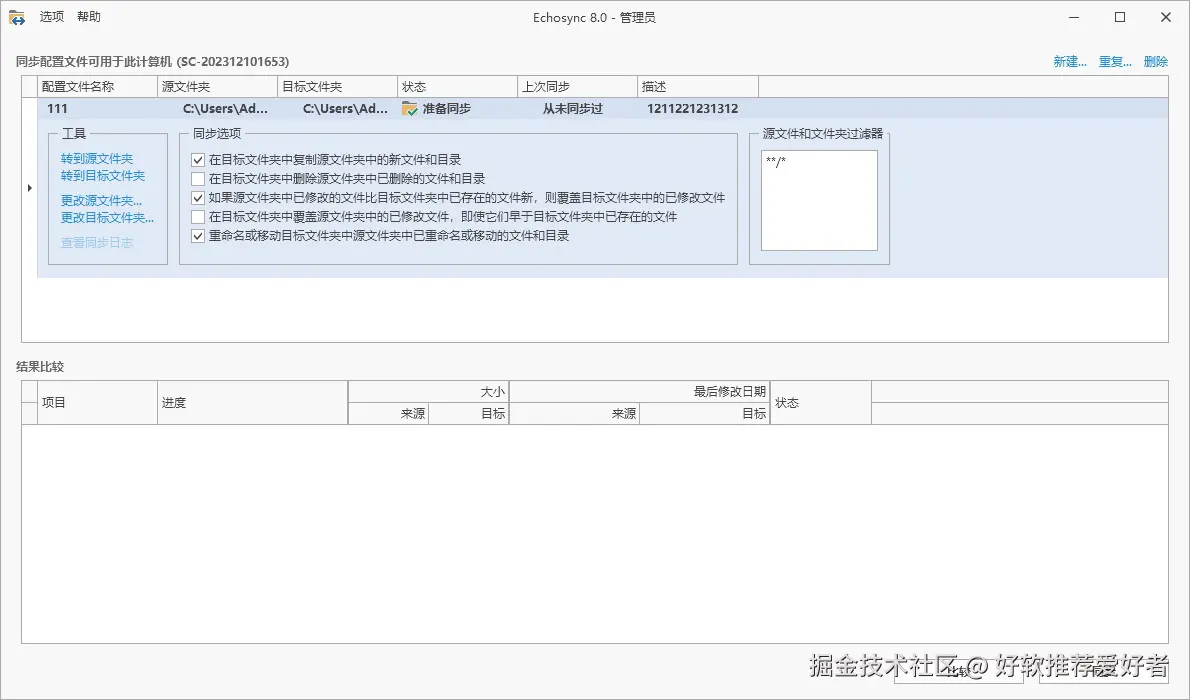The width and height of the screenshot is (1190, 700).
Task: Click 准备同步 status text
Action: [x=447, y=109]
